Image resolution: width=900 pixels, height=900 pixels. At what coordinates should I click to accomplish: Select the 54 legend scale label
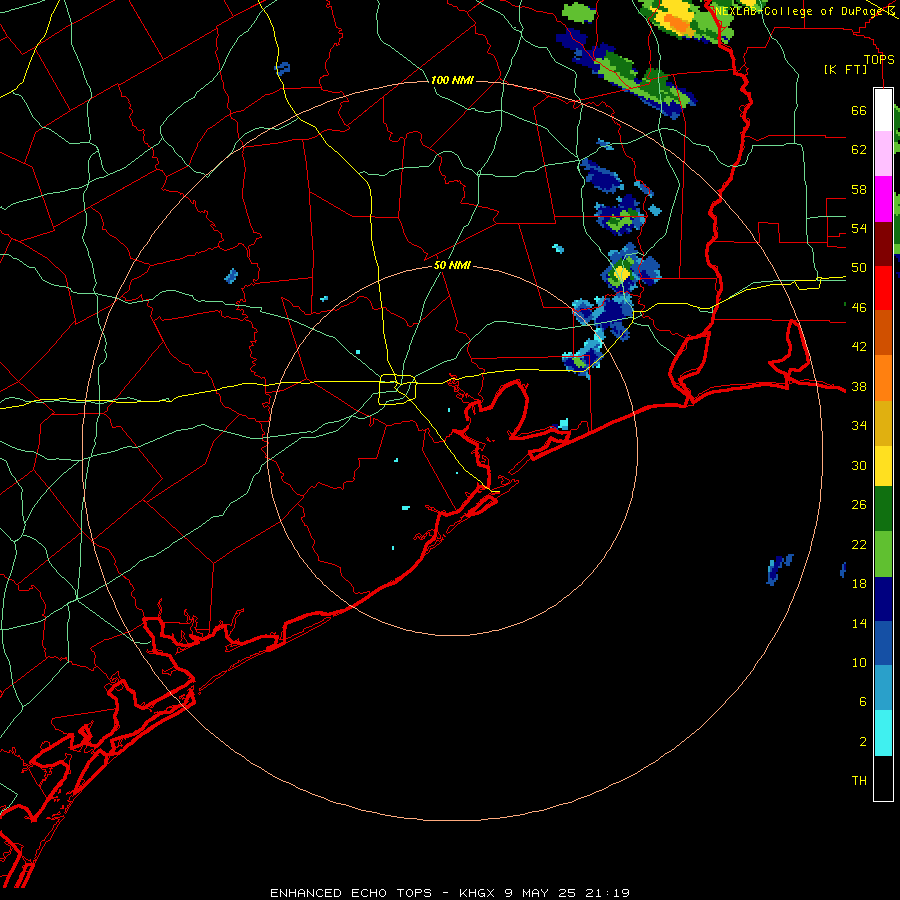(x=859, y=228)
